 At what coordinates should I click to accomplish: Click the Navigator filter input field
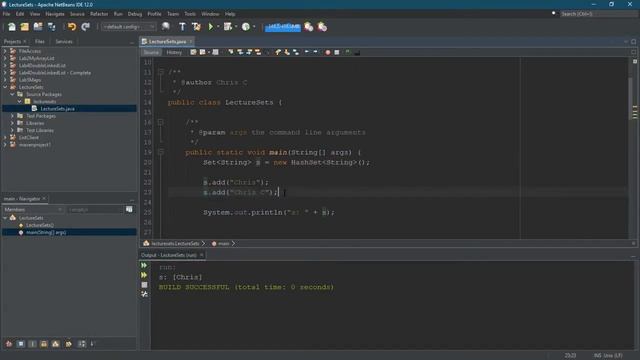(x=95, y=209)
